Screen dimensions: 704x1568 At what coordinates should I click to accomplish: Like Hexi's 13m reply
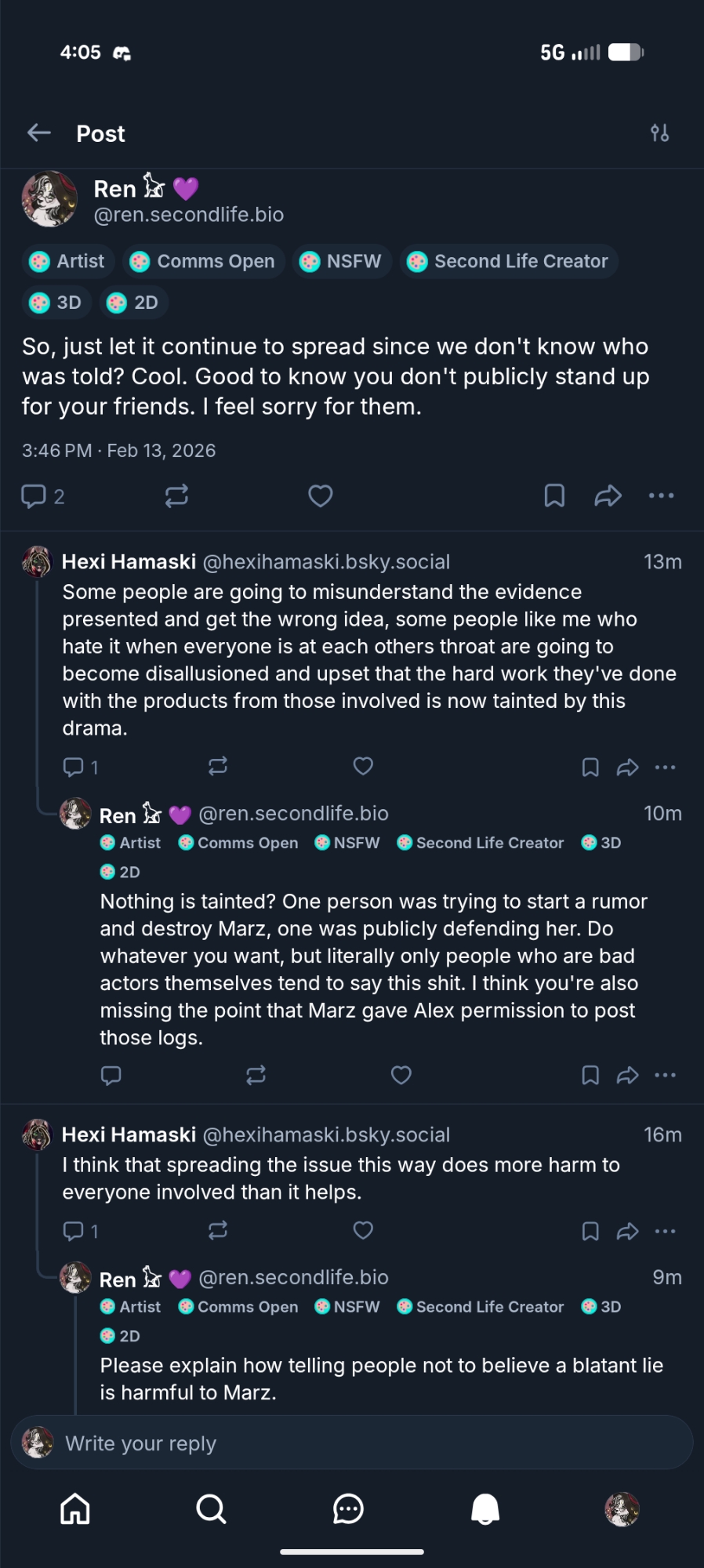click(363, 766)
